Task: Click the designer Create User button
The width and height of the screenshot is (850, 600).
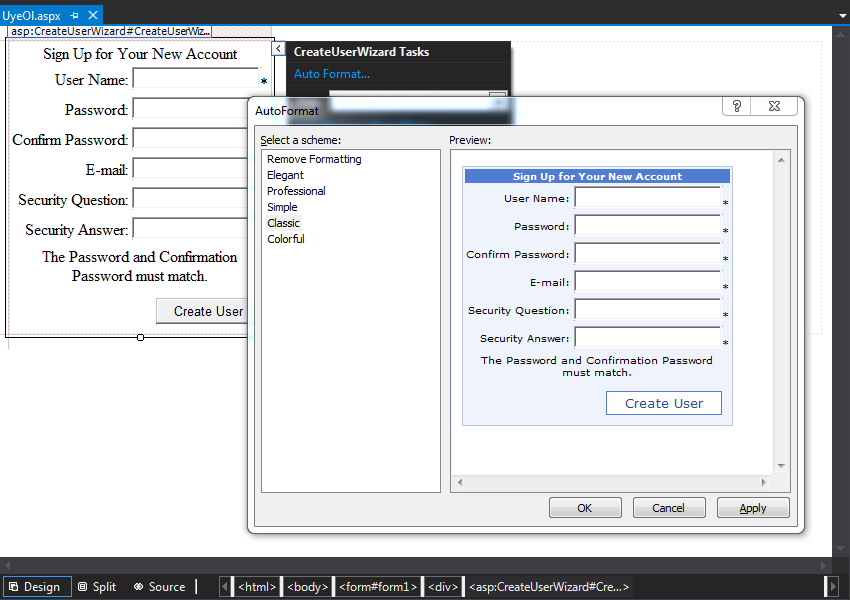Action: (x=202, y=311)
